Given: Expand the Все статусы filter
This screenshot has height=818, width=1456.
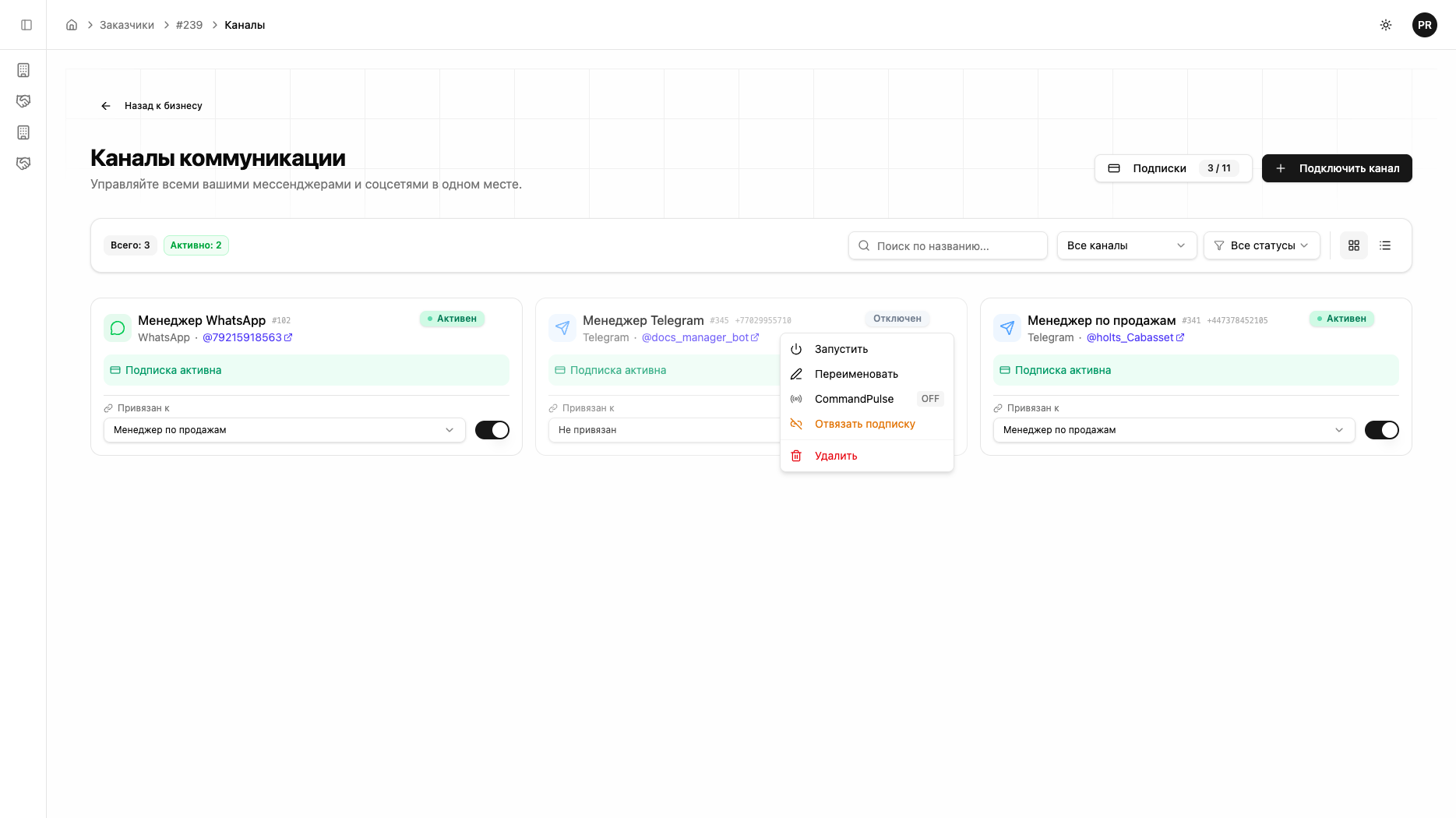Looking at the screenshot, I should [x=1261, y=245].
